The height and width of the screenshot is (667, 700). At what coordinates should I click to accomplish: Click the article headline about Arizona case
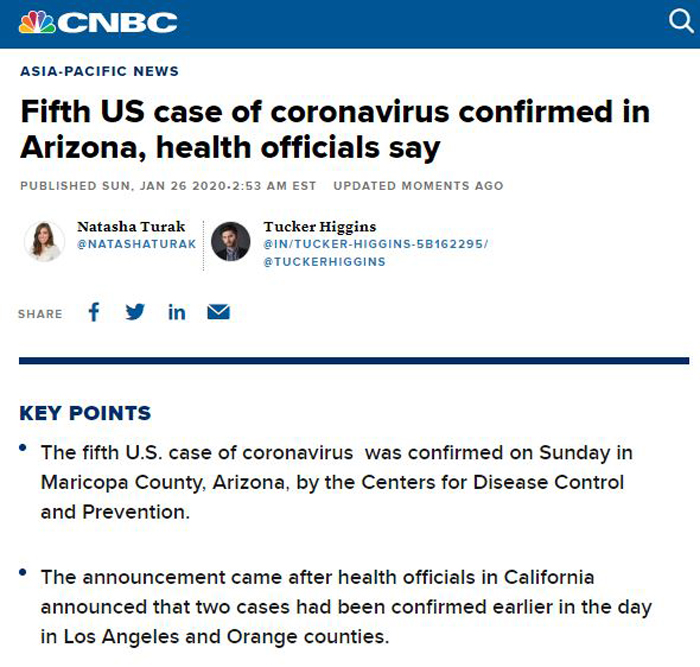pyautogui.click(x=335, y=129)
